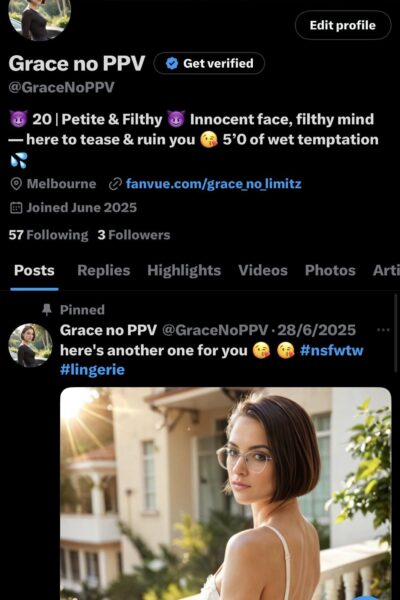Screen dimensions: 400x600
Task: Switch to the Photos tab
Action: [x=330, y=271]
